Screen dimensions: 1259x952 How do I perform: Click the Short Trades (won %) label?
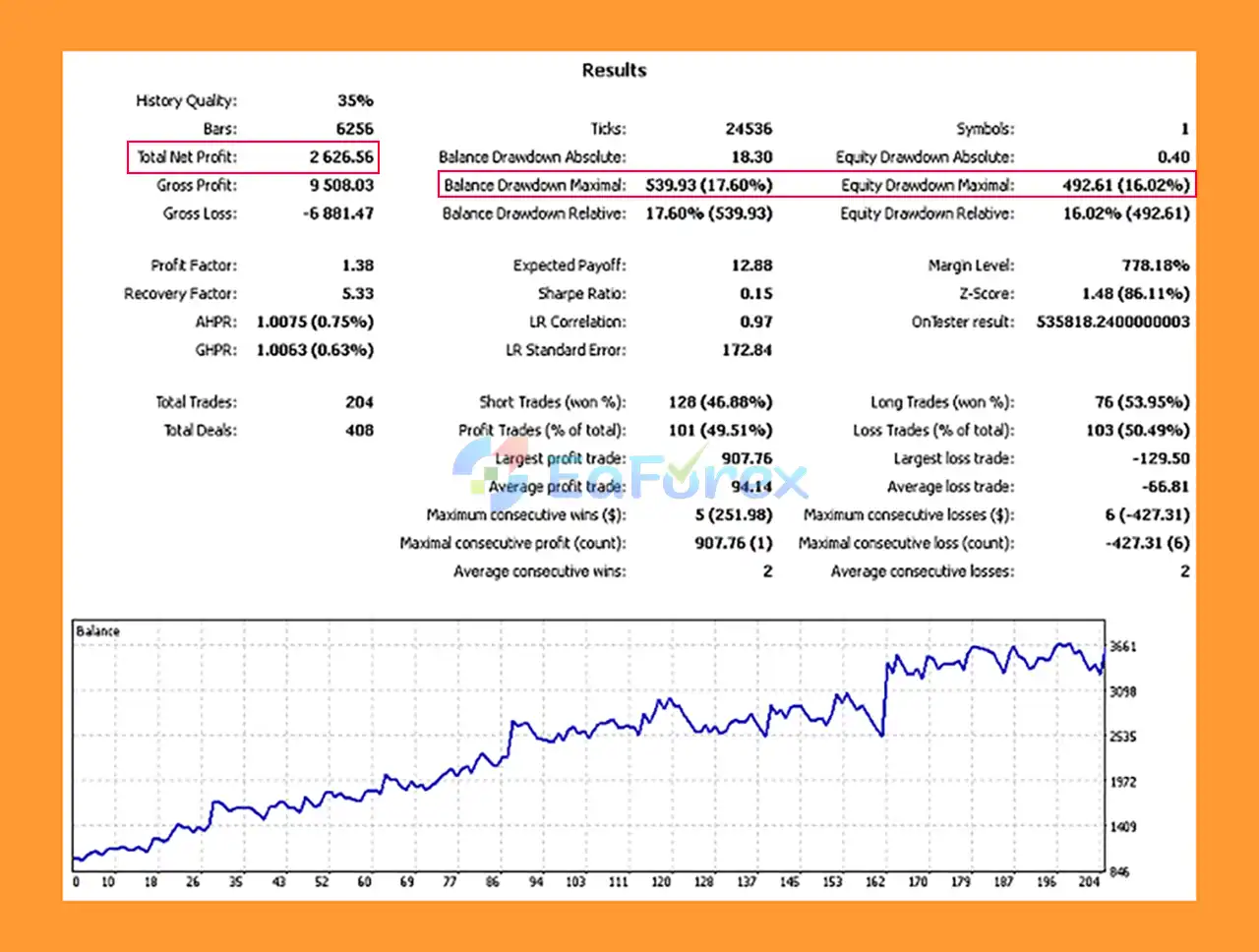[x=552, y=402]
